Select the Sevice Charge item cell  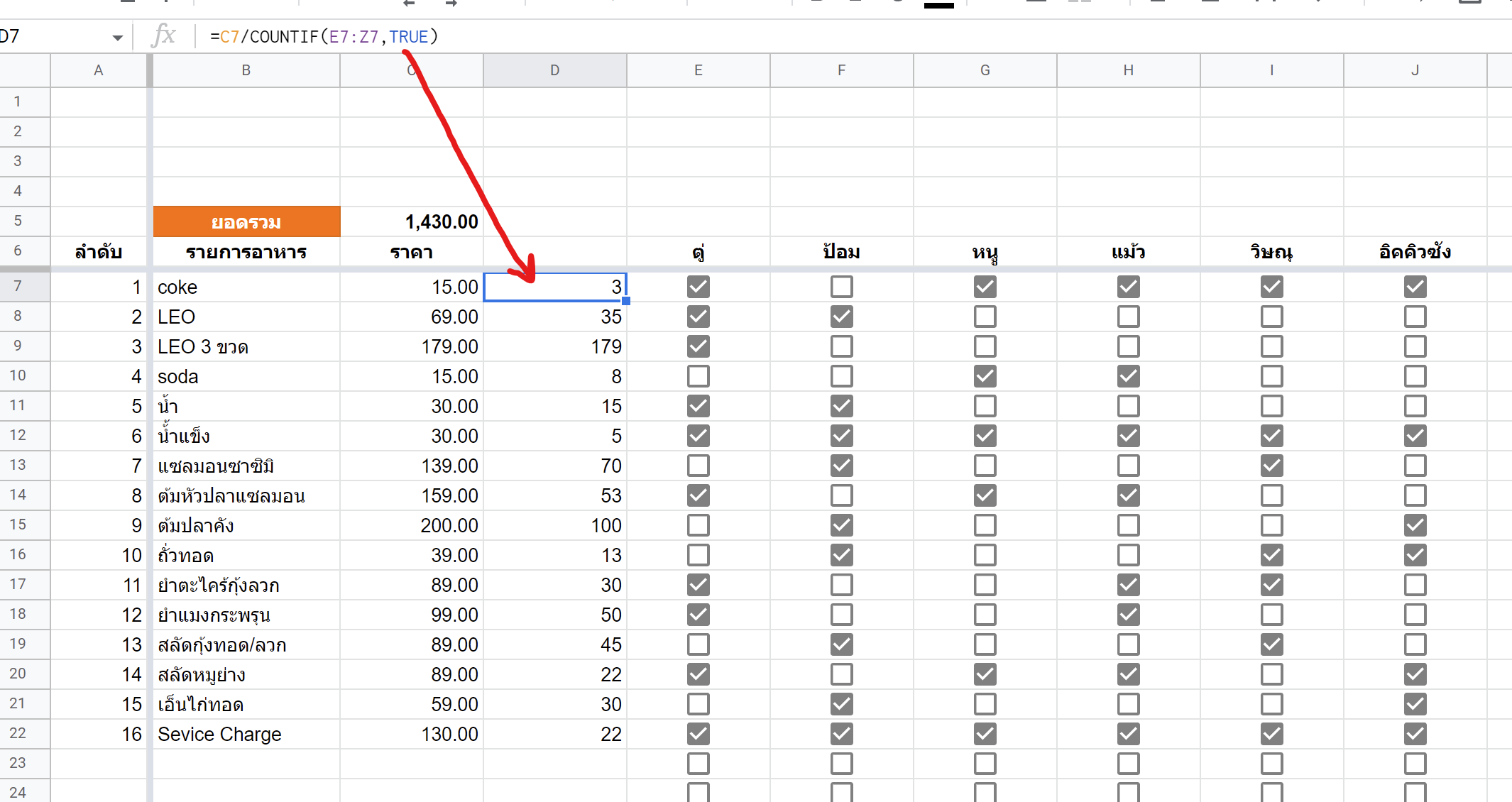pyautogui.click(x=246, y=734)
